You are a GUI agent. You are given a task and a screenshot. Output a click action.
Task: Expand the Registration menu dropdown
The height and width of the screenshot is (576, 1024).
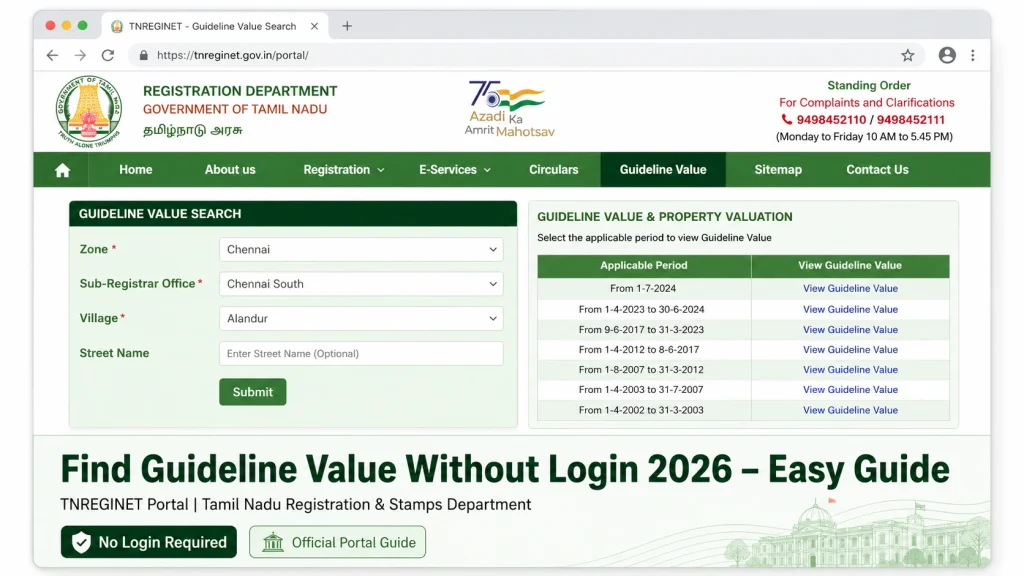click(344, 170)
